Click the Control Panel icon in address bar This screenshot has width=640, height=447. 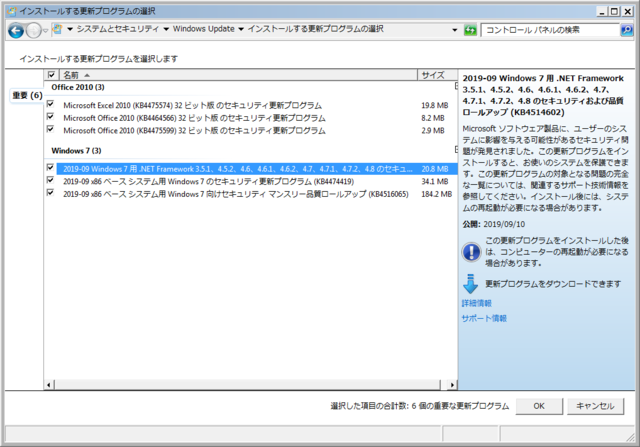(x=57, y=29)
